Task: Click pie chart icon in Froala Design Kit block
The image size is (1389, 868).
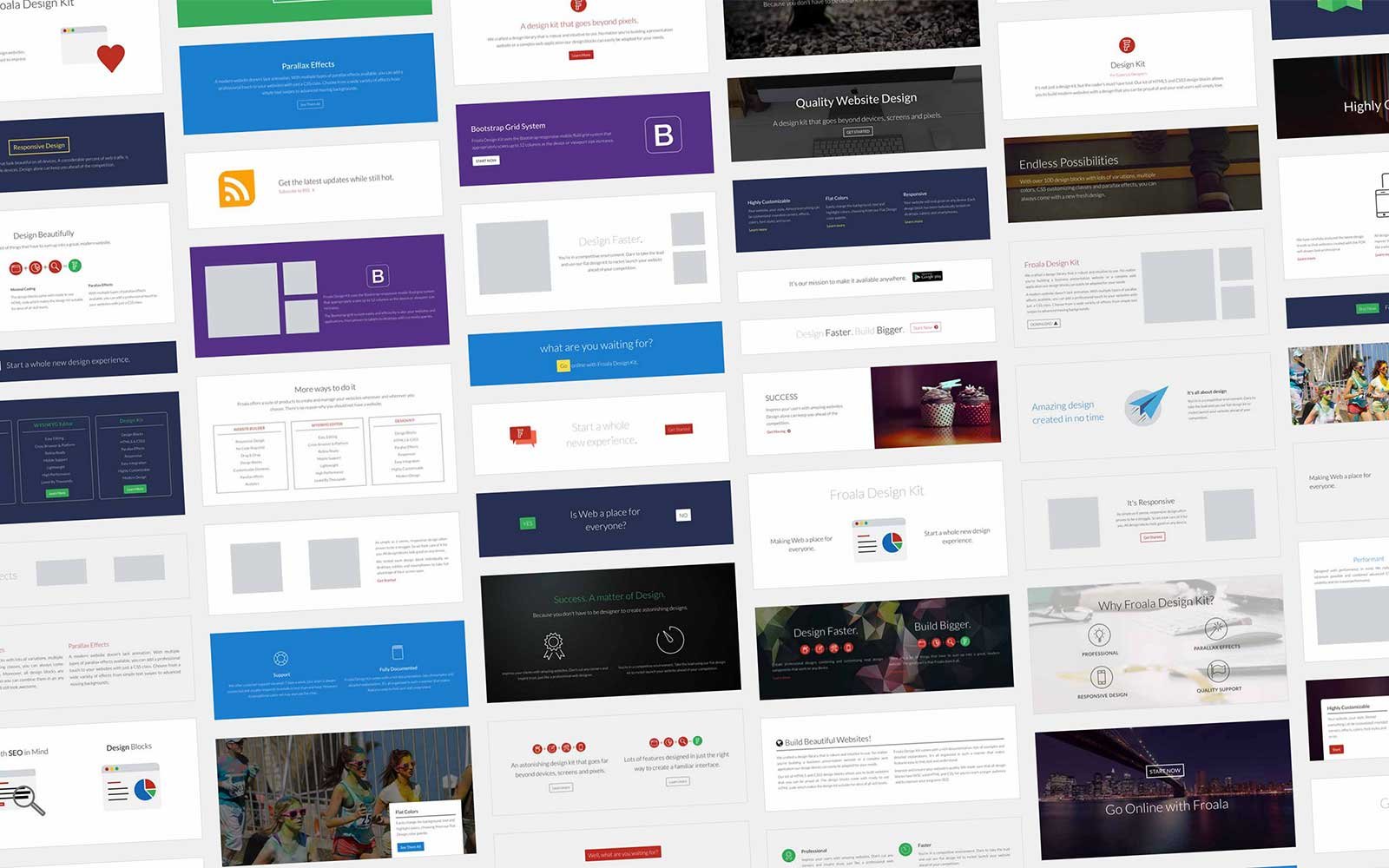Action: tap(892, 542)
